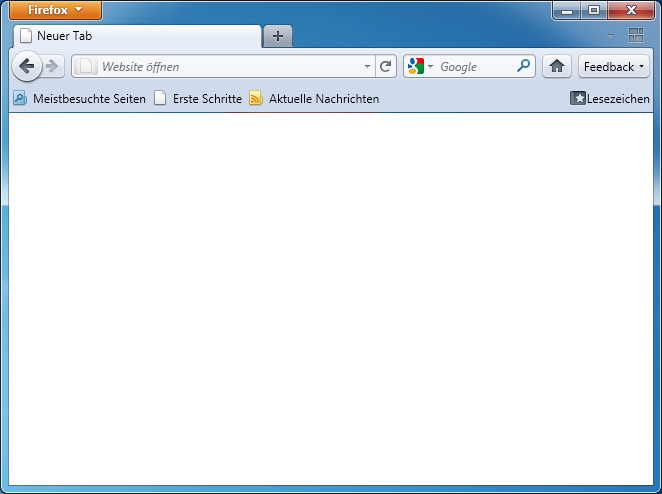Viewport: 662px width, 494px height.
Task: Show tab groups with the grid icon
Action: (x=636, y=35)
